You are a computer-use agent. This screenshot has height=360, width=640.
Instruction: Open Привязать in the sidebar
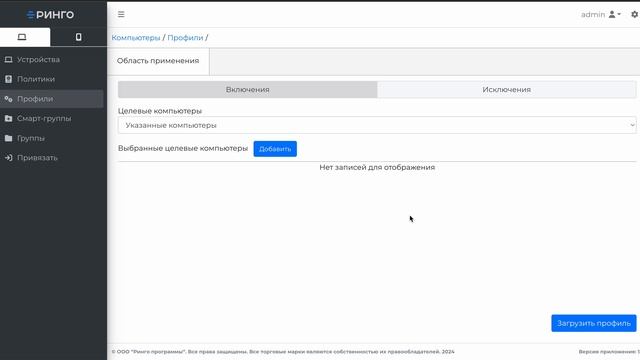click(x=51, y=158)
